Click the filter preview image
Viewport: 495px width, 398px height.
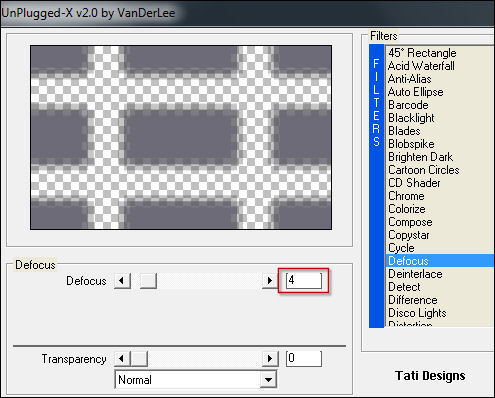(x=181, y=137)
